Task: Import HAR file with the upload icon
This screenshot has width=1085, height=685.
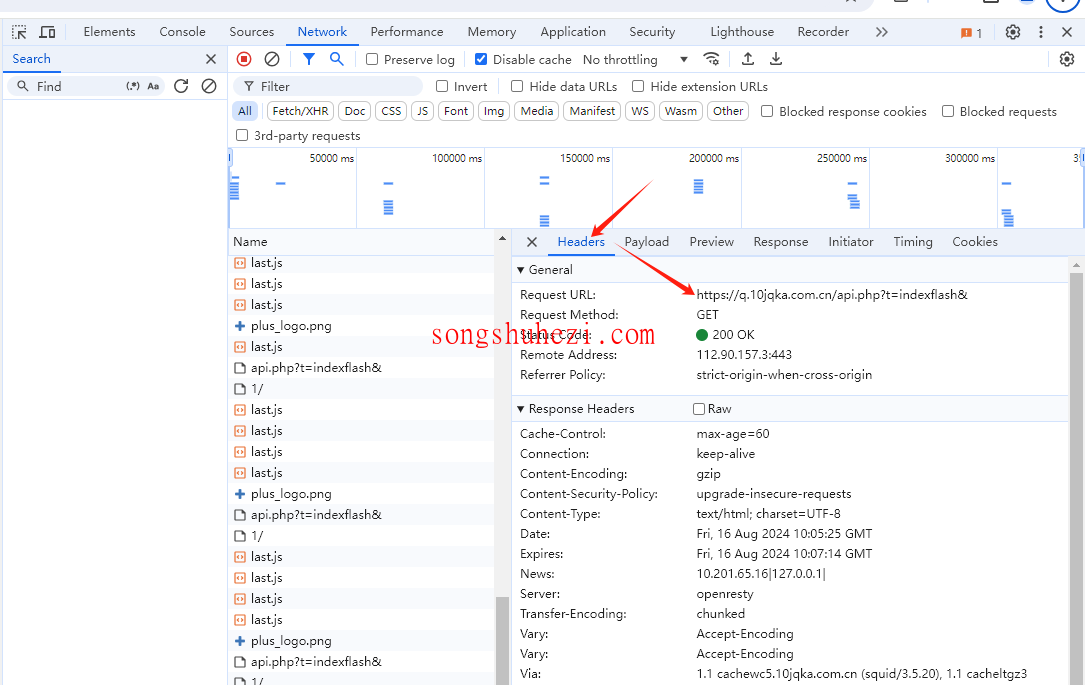Action: [x=748, y=59]
